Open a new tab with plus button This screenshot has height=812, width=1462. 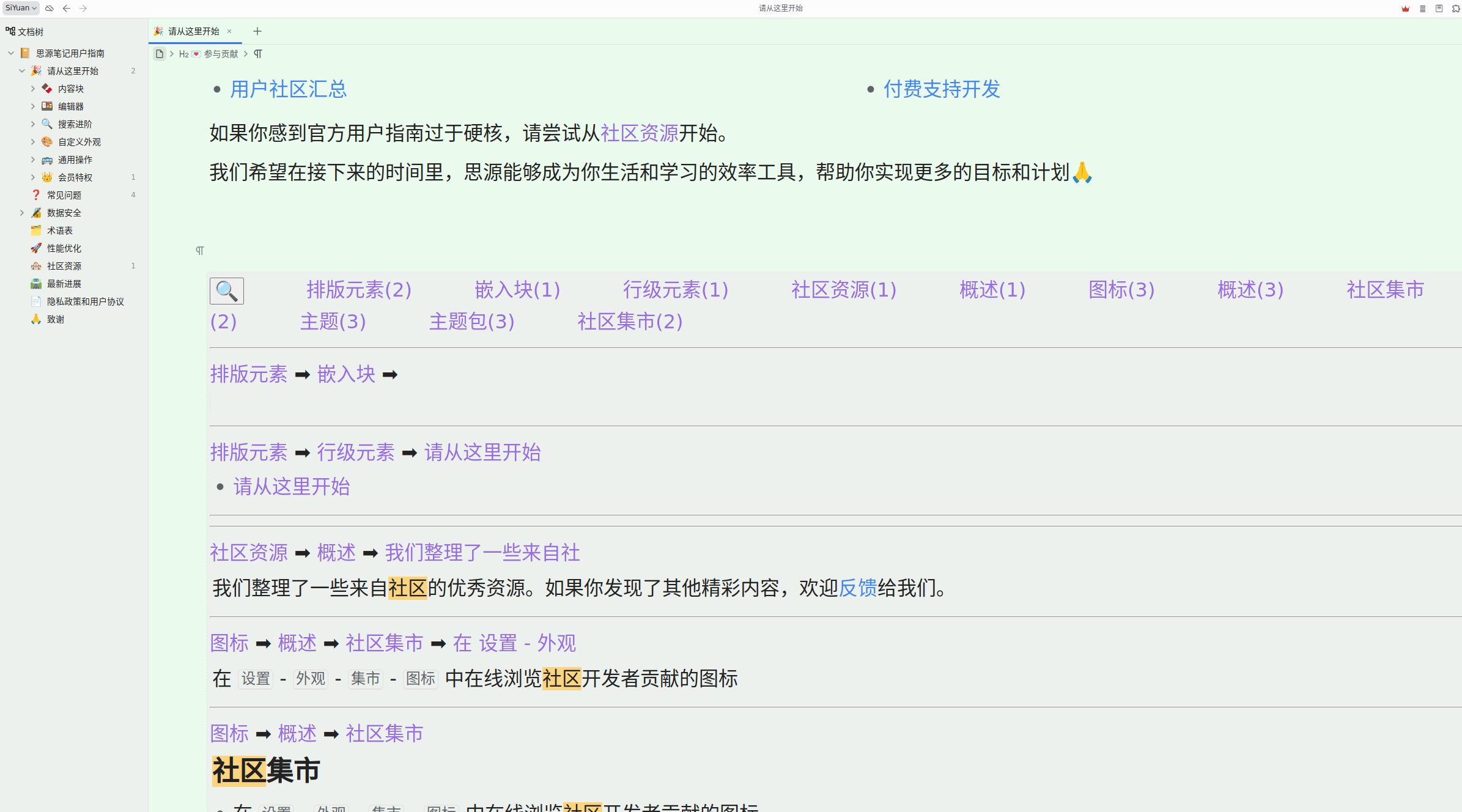pyautogui.click(x=257, y=31)
